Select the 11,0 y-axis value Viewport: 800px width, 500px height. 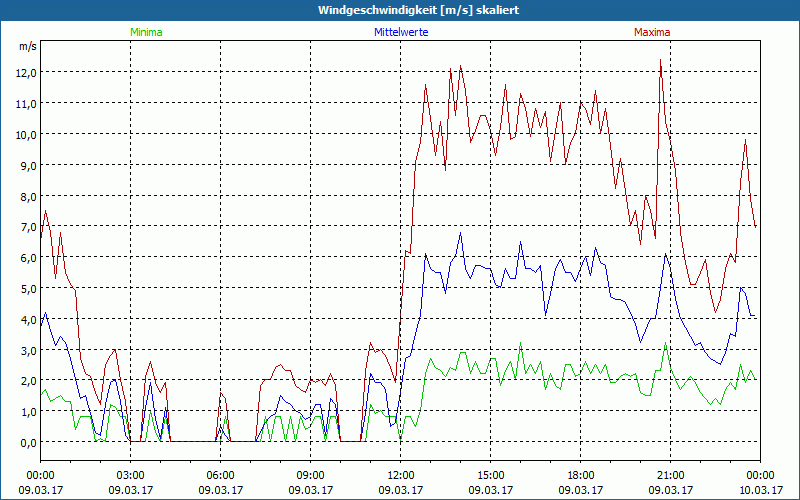(27, 104)
